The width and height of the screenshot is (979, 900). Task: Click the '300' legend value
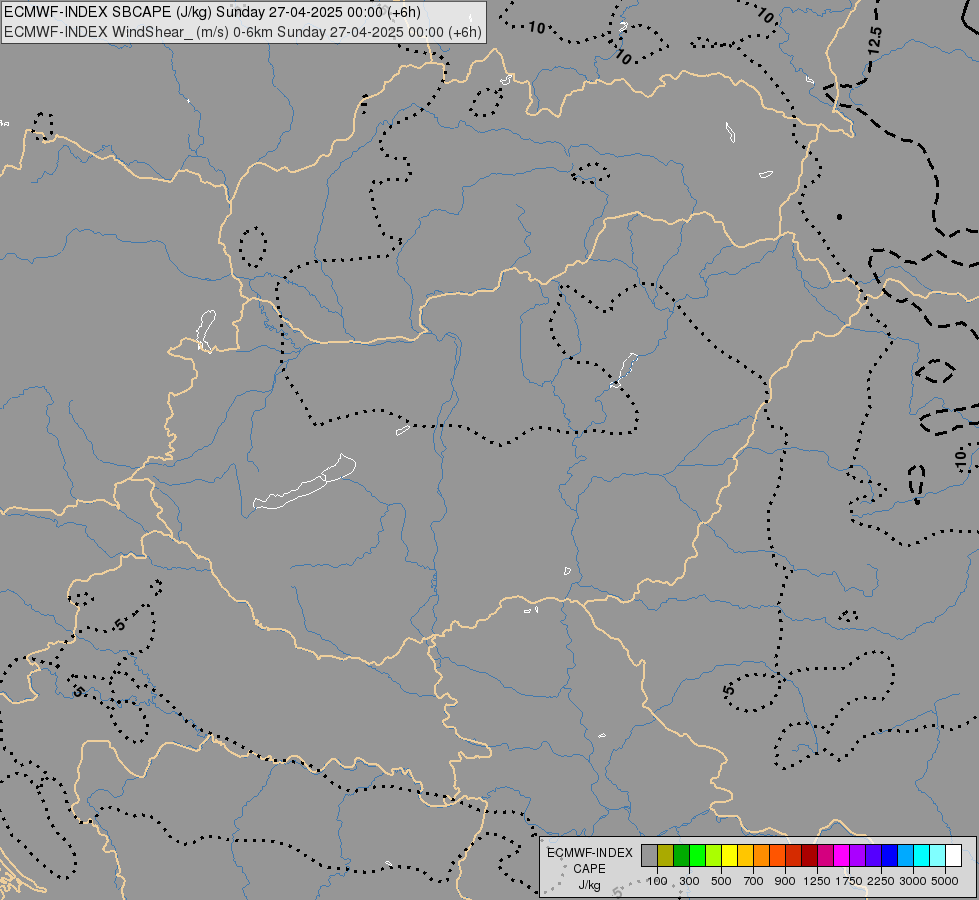pyautogui.click(x=689, y=881)
